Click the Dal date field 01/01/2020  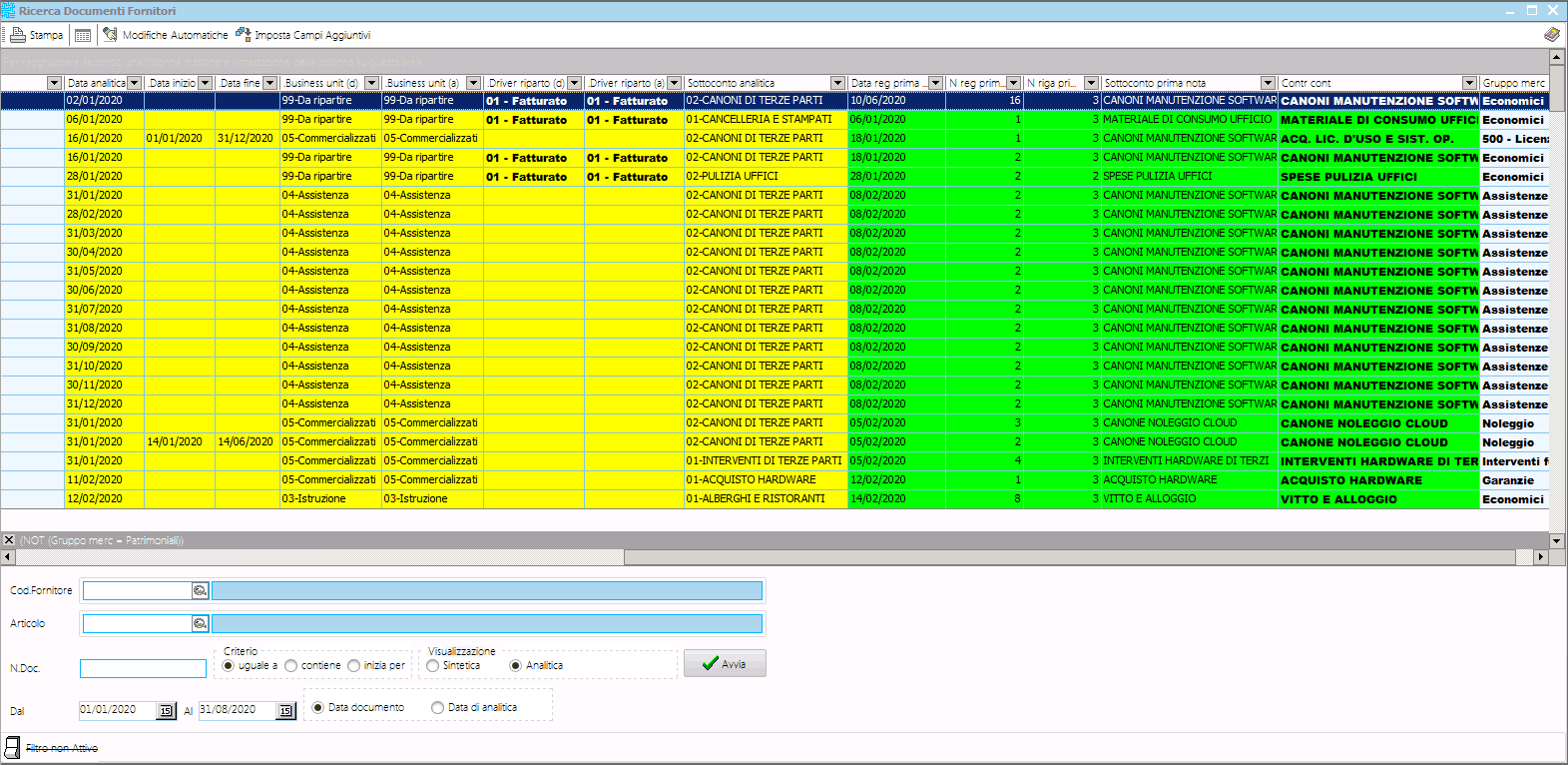(118, 710)
